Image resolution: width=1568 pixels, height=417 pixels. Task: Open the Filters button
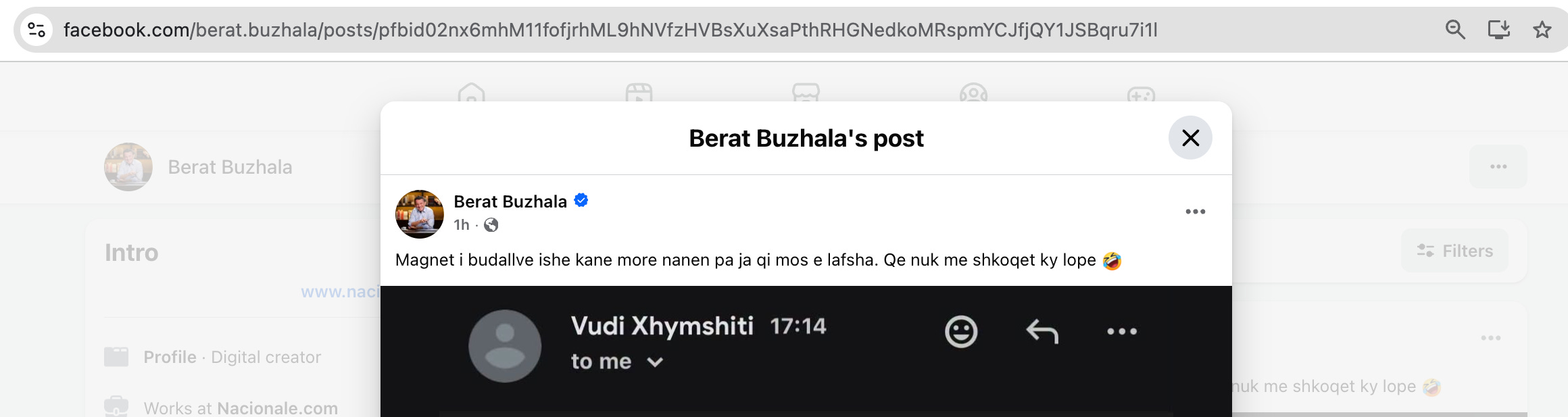tap(1454, 251)
